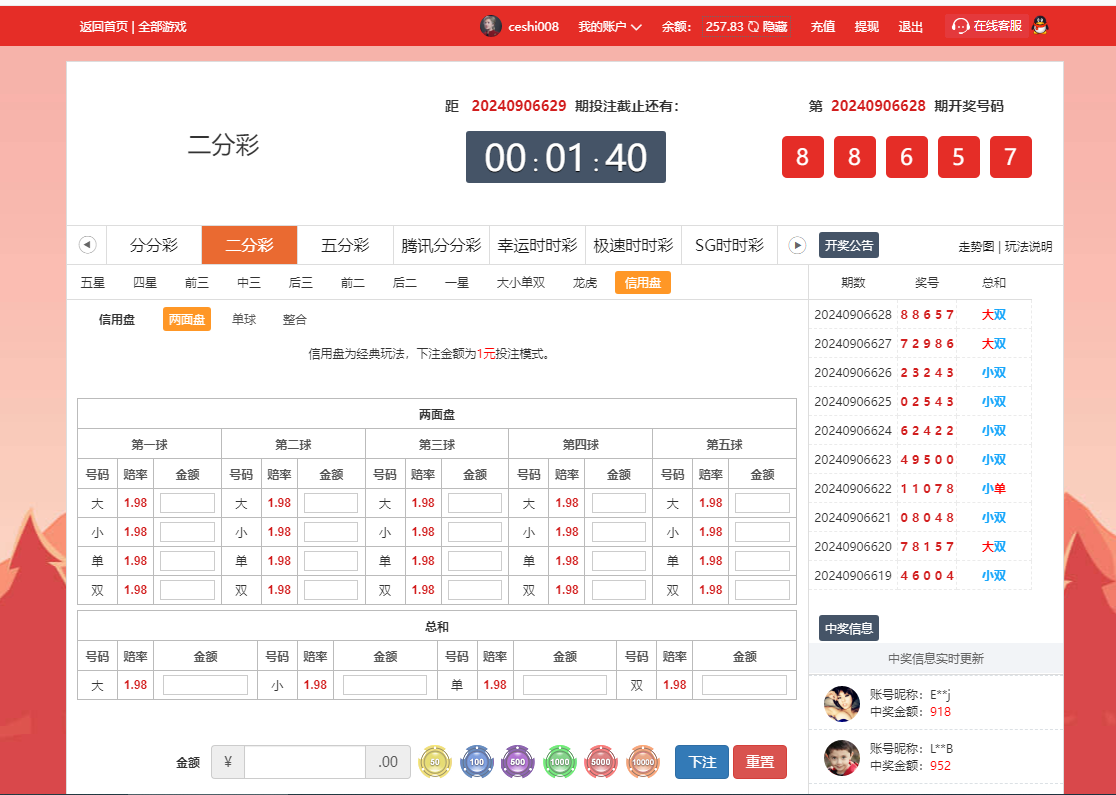The height and width of the screenshot is (795, 1116).
Task: Switch to 分分彩 game tab
Action: pos(154,246)
